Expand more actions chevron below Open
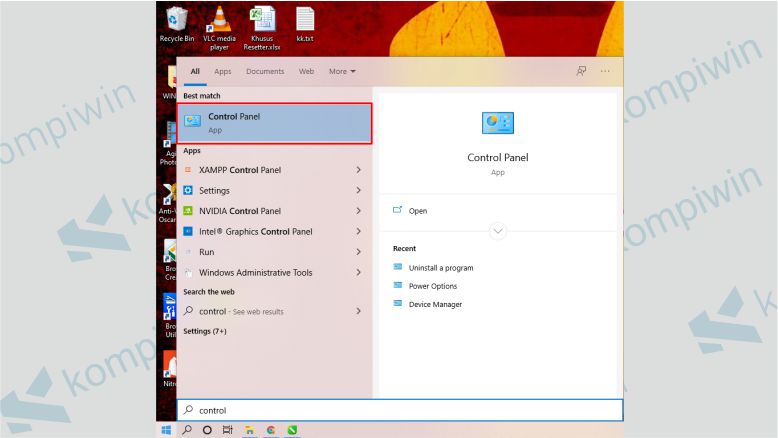The height and width of the screenshot is (438, 778). [498, 231]
